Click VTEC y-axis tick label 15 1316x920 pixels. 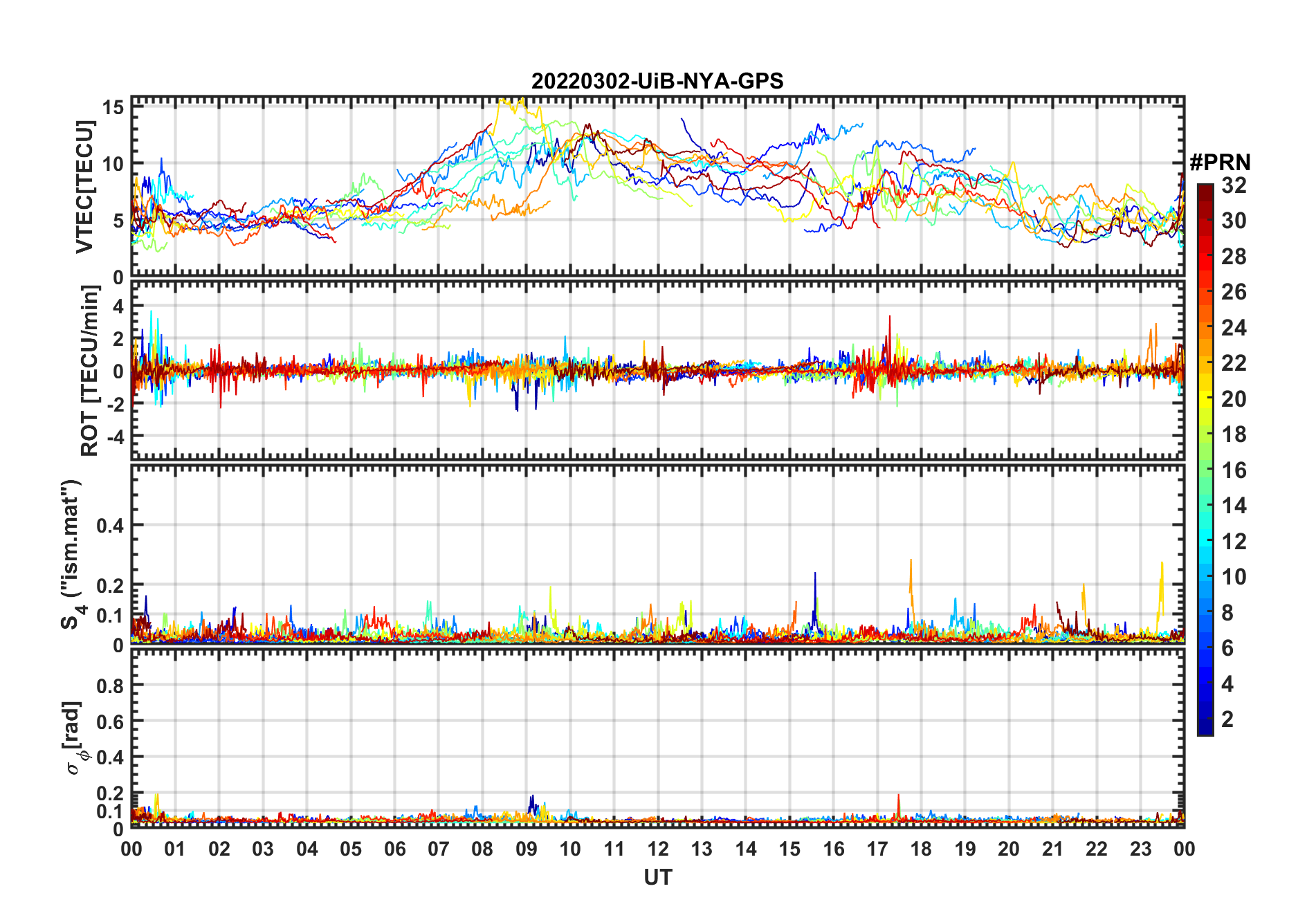tap(113, 107)
